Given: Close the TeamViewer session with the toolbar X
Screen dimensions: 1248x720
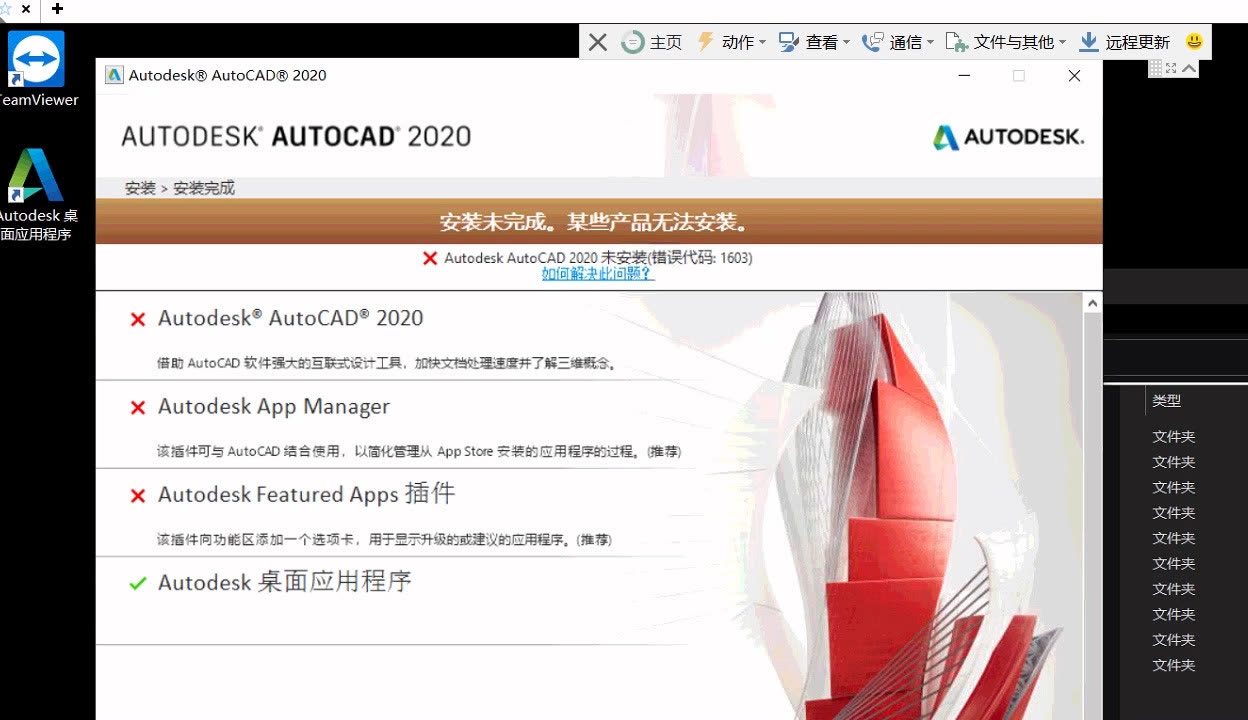Looking at the screenshot, I should 597,42.
